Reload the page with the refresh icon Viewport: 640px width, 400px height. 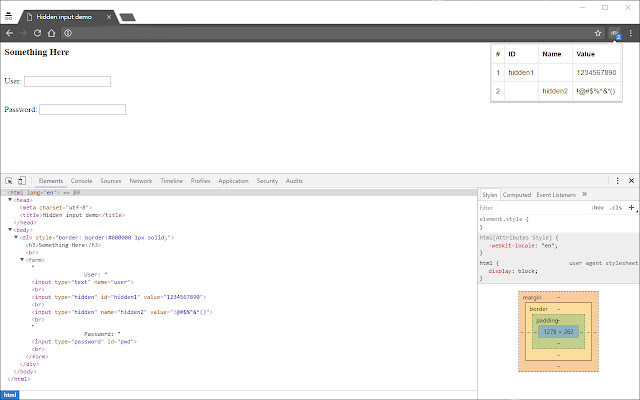click(37, 33)
